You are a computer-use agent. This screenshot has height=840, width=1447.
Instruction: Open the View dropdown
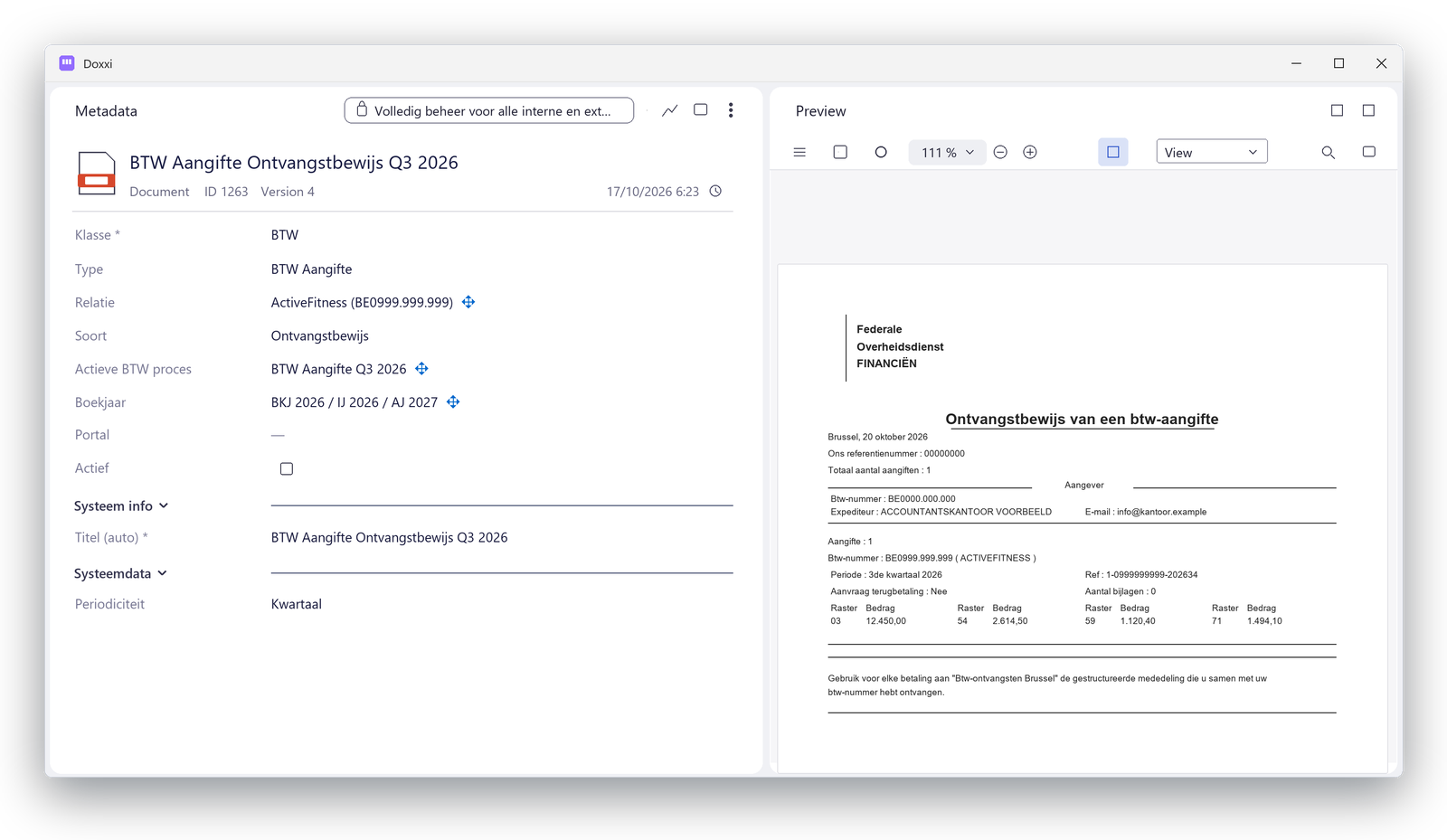pos(1212,152)
